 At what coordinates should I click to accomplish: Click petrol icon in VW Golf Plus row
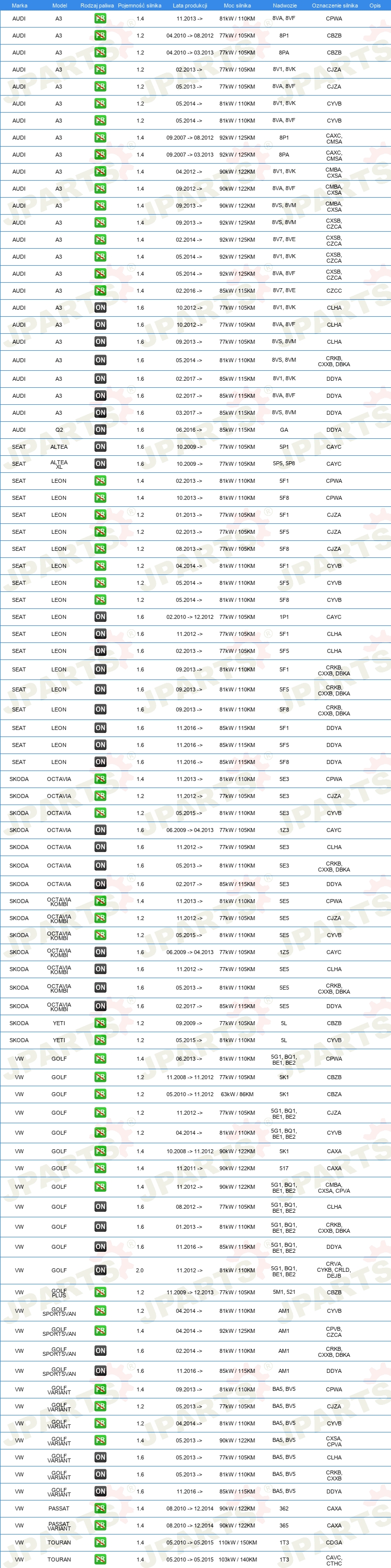(100, 1292)
